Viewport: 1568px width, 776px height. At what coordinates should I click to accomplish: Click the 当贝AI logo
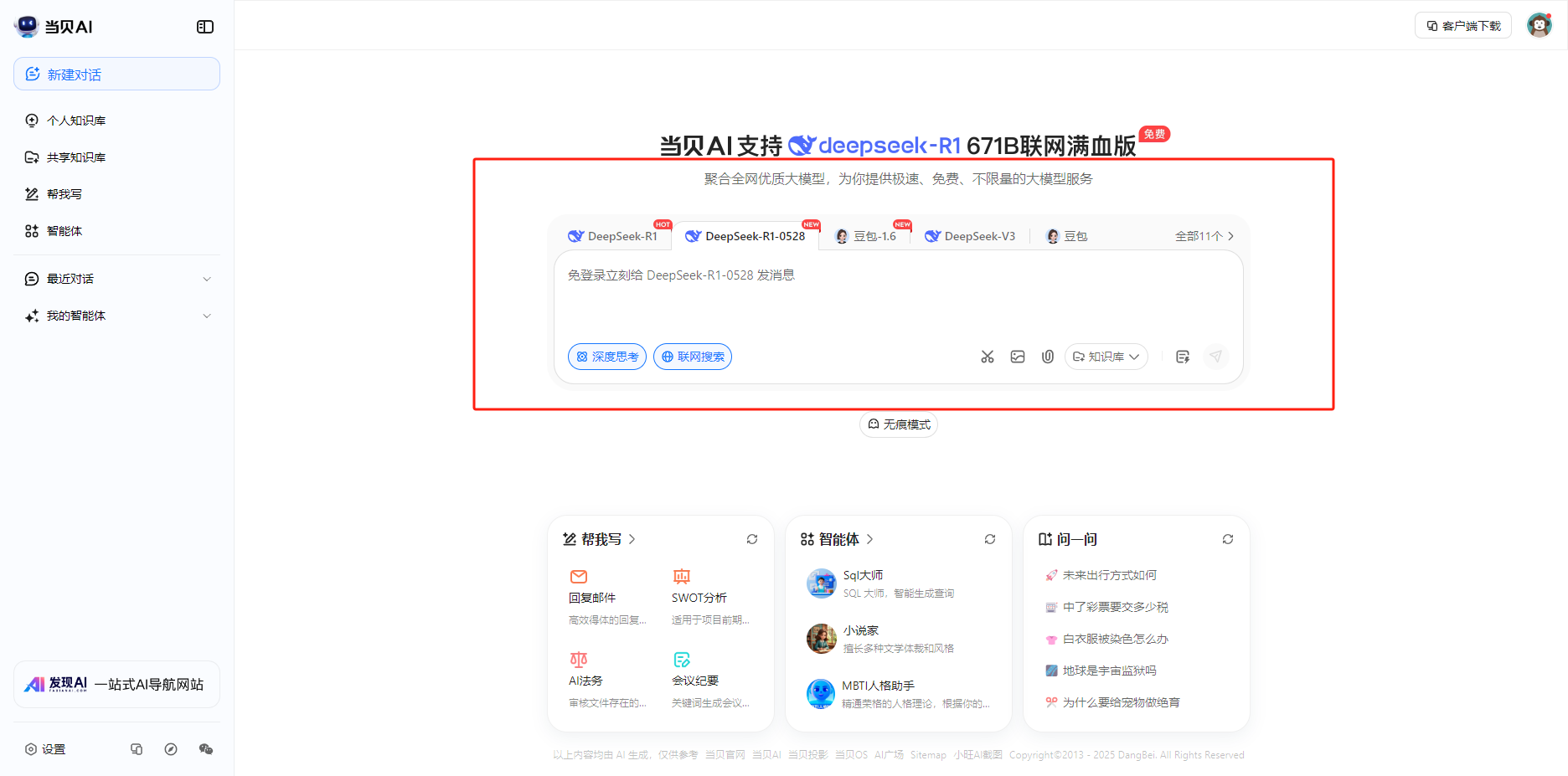[54, 27]
